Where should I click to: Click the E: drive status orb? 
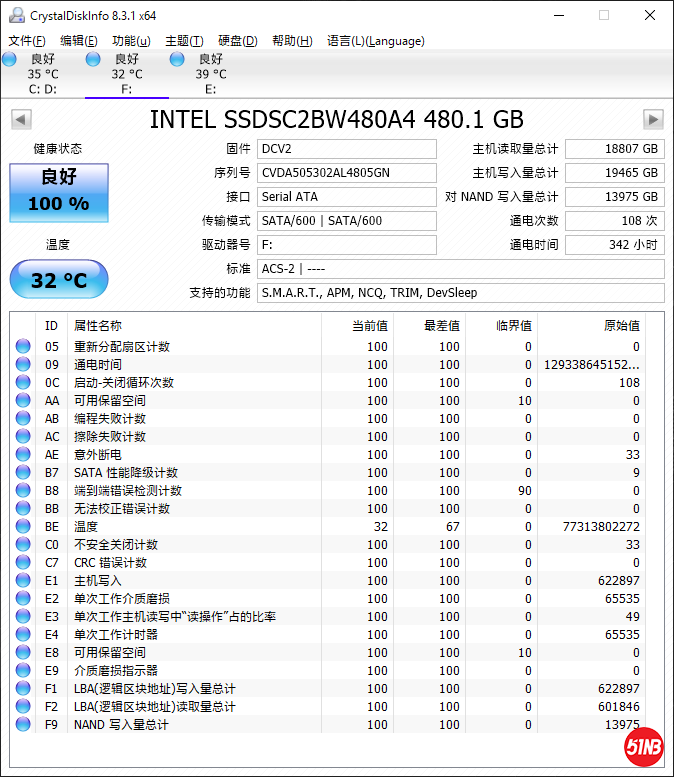coord(178,60)
